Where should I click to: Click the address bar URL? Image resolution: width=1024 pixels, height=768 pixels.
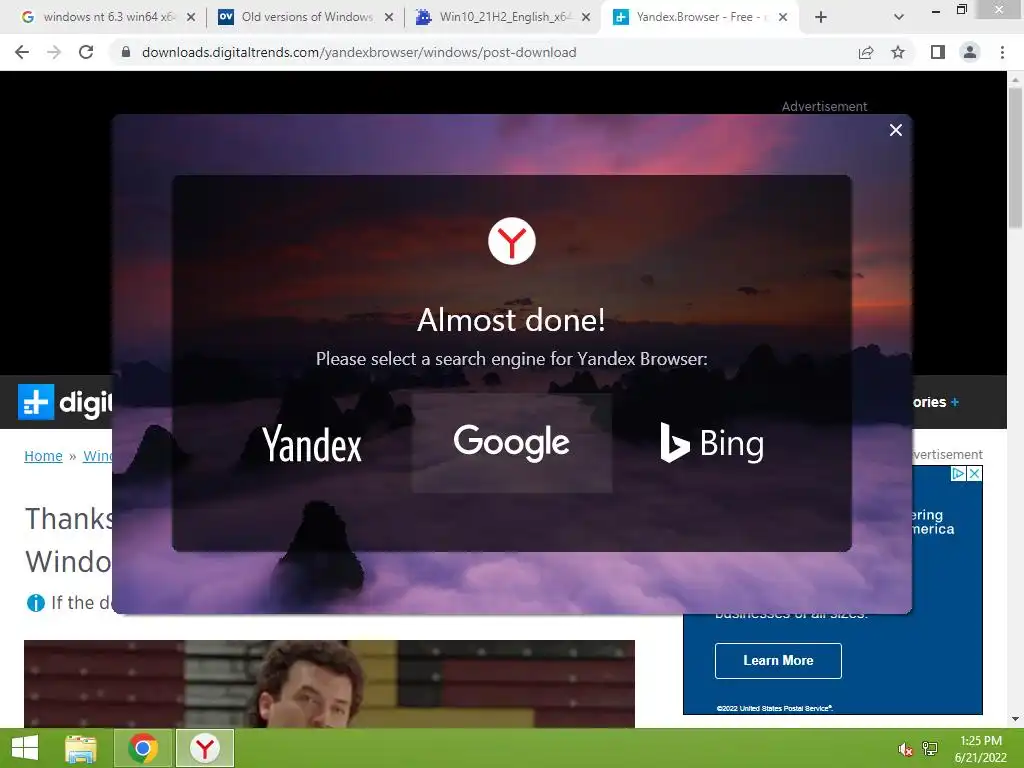point(359,52)
